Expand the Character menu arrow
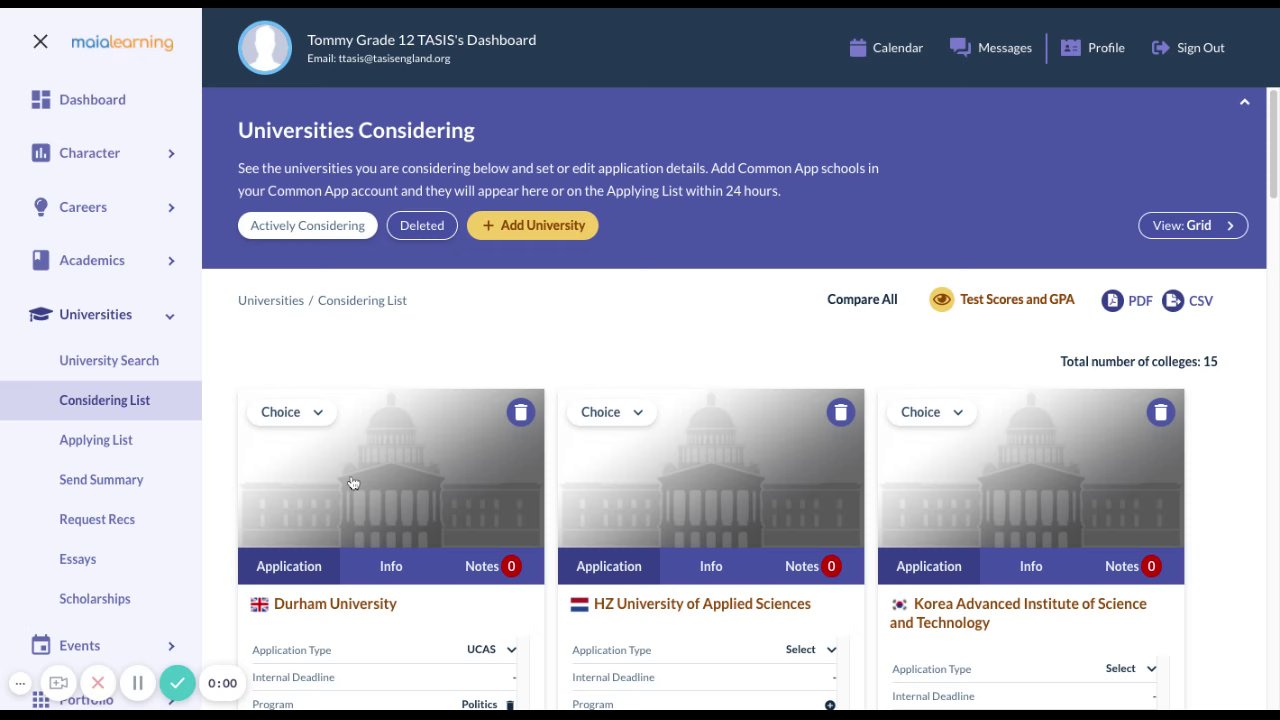Image resolution: width=1280 pixels, height=720 pixels. (171, 153)
